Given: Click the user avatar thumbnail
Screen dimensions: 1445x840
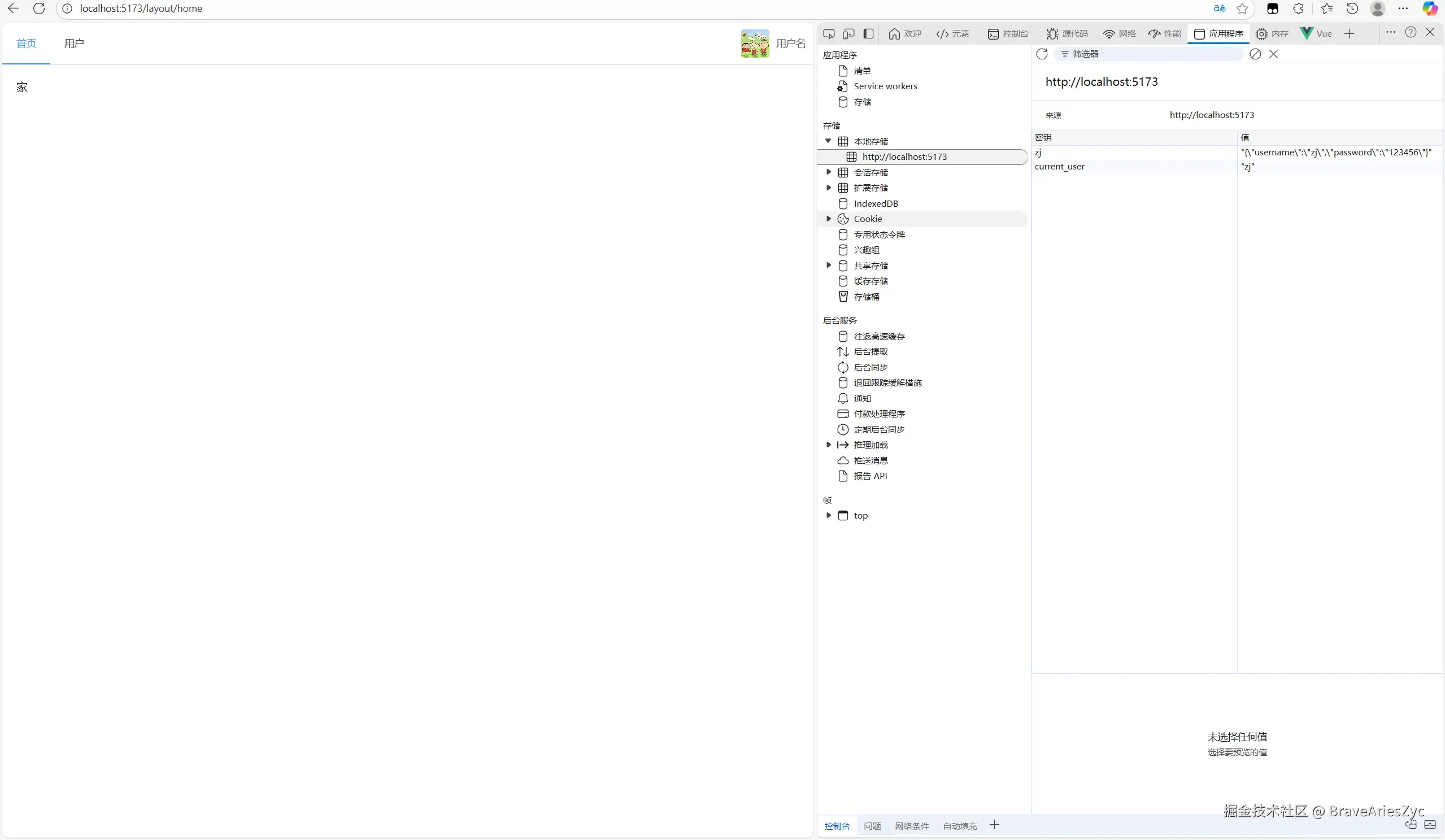Looking at the screenshot, I should (x=755, y=43).
